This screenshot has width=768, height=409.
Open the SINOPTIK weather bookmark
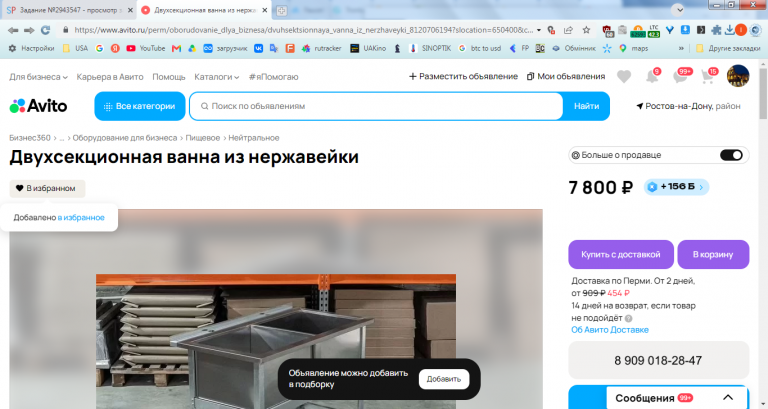430,48
